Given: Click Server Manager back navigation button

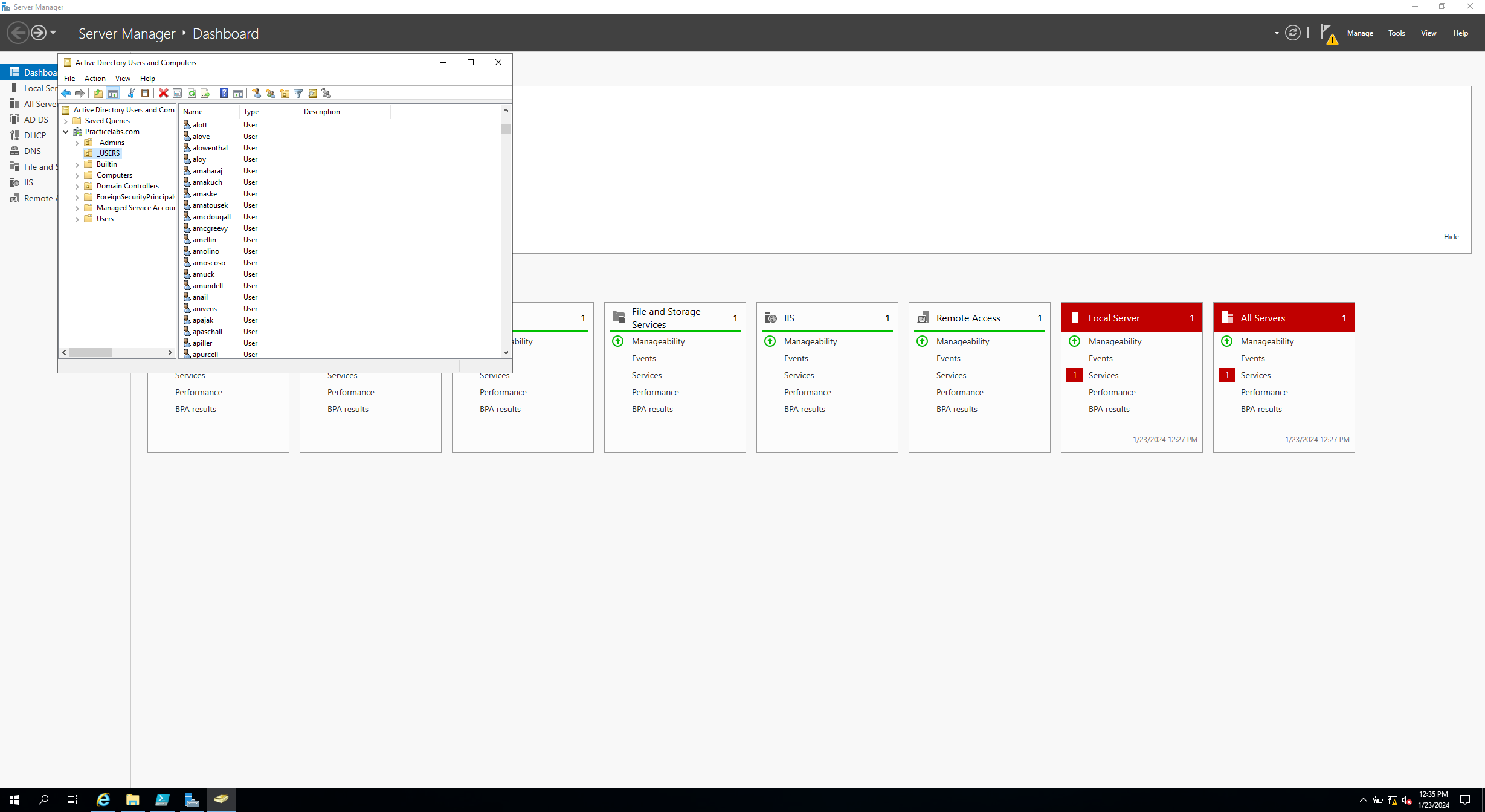Looking at the screenshot, I should tap(18, 33).
